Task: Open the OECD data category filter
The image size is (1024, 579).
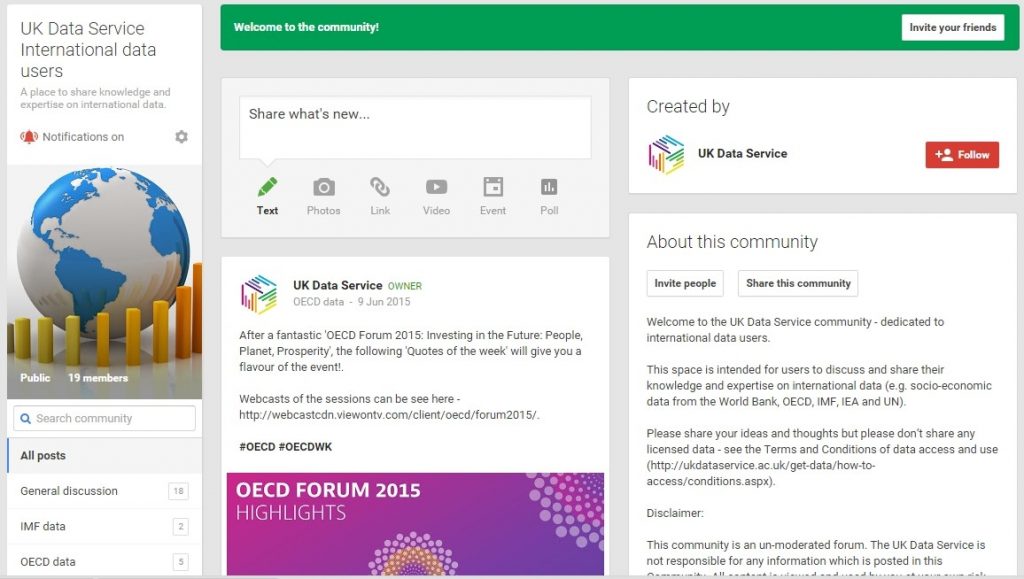Action: click(60, 561)
